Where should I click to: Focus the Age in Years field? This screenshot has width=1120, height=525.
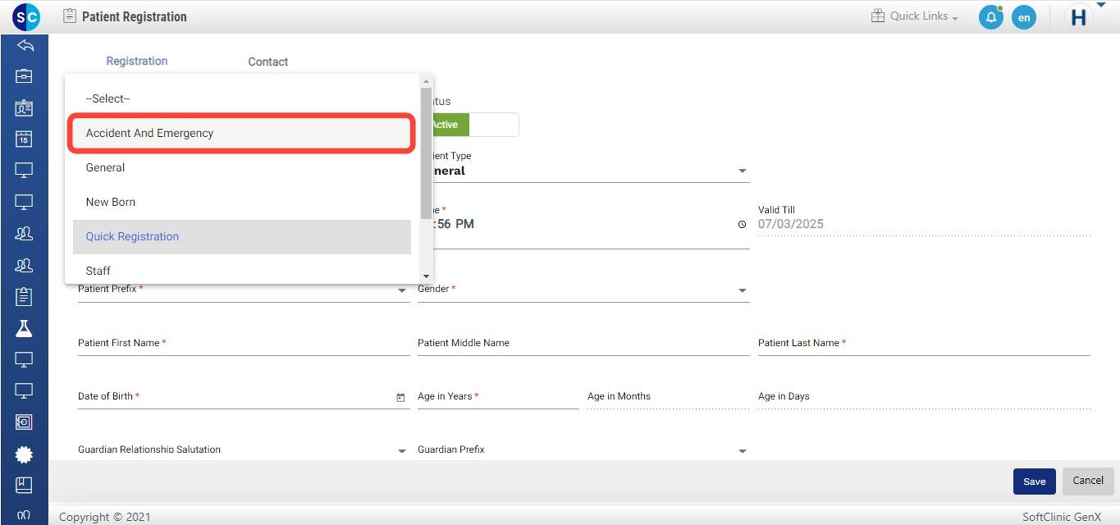point(499,397)
